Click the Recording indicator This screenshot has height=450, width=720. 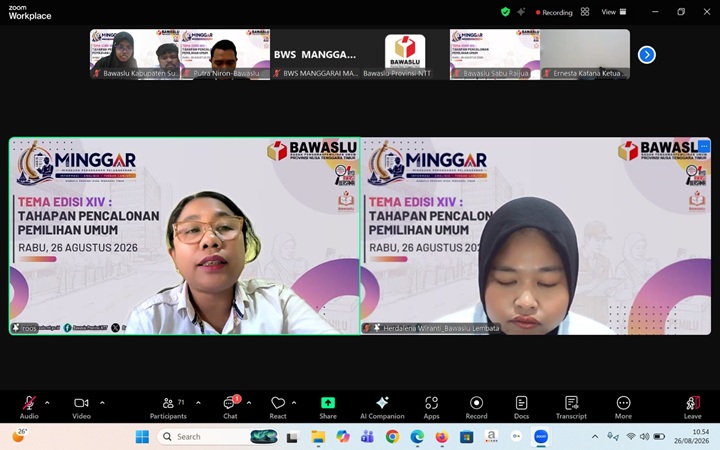point(554,12)
